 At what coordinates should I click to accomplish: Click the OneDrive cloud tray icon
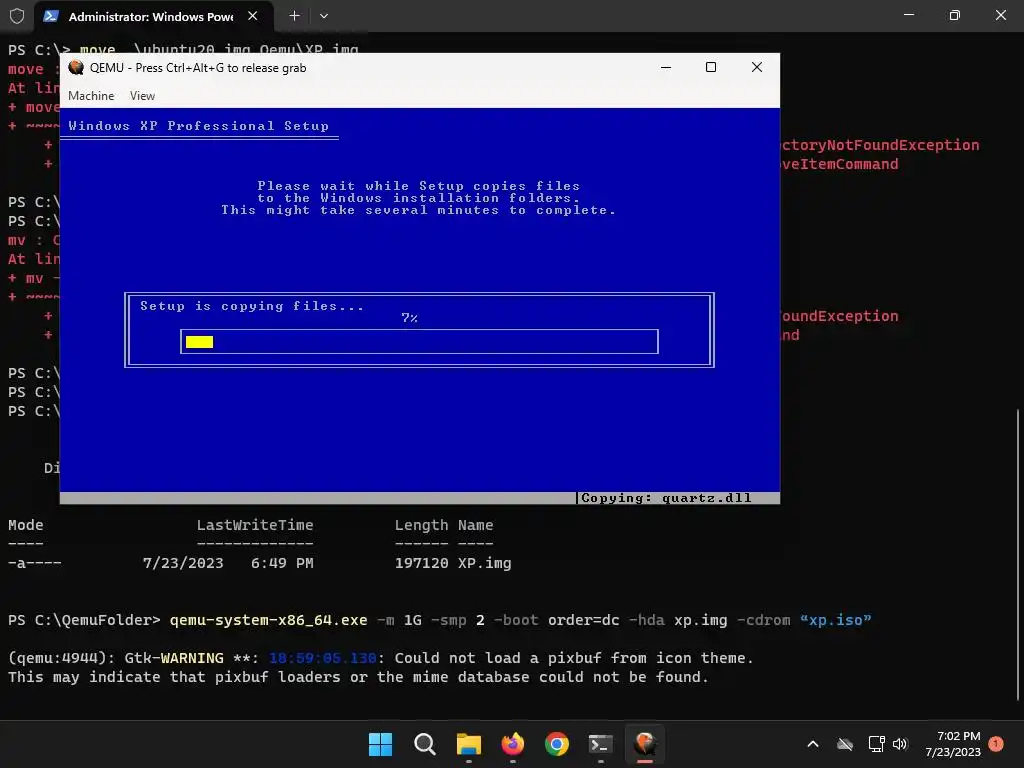tap(845, 744)
